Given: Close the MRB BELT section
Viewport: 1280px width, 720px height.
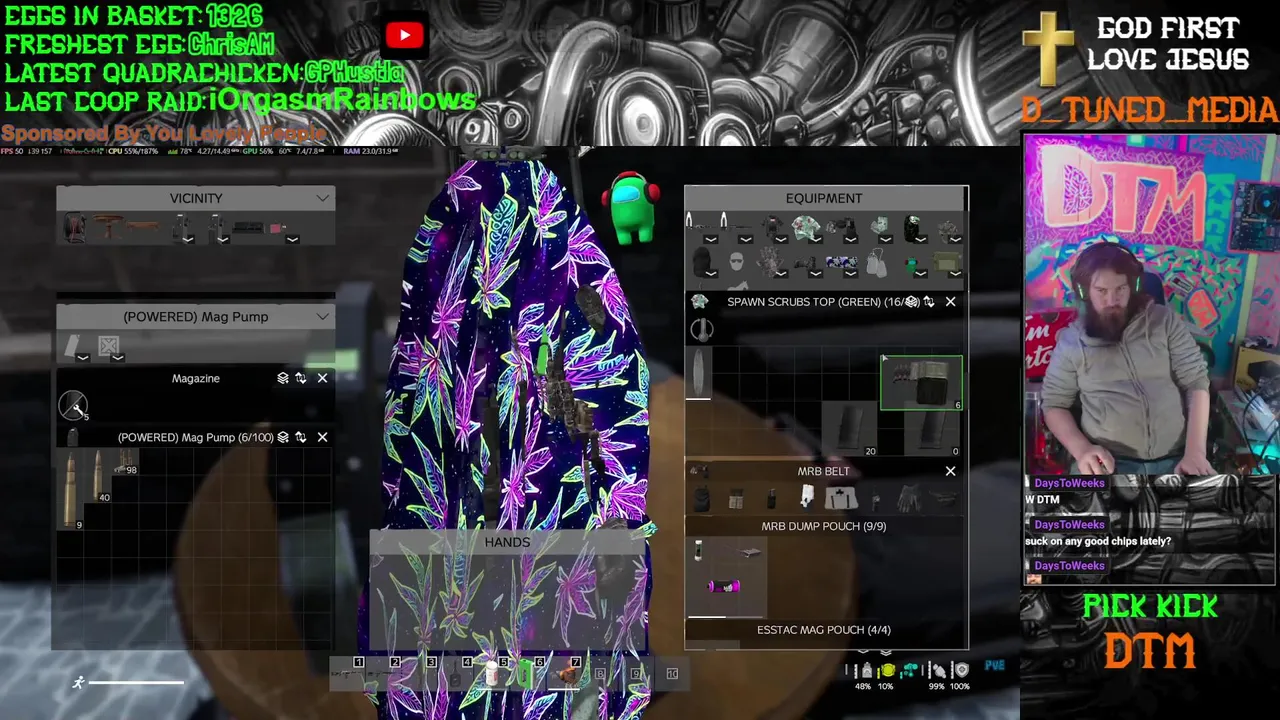Looking at the screenshot, I should (950, 471).
